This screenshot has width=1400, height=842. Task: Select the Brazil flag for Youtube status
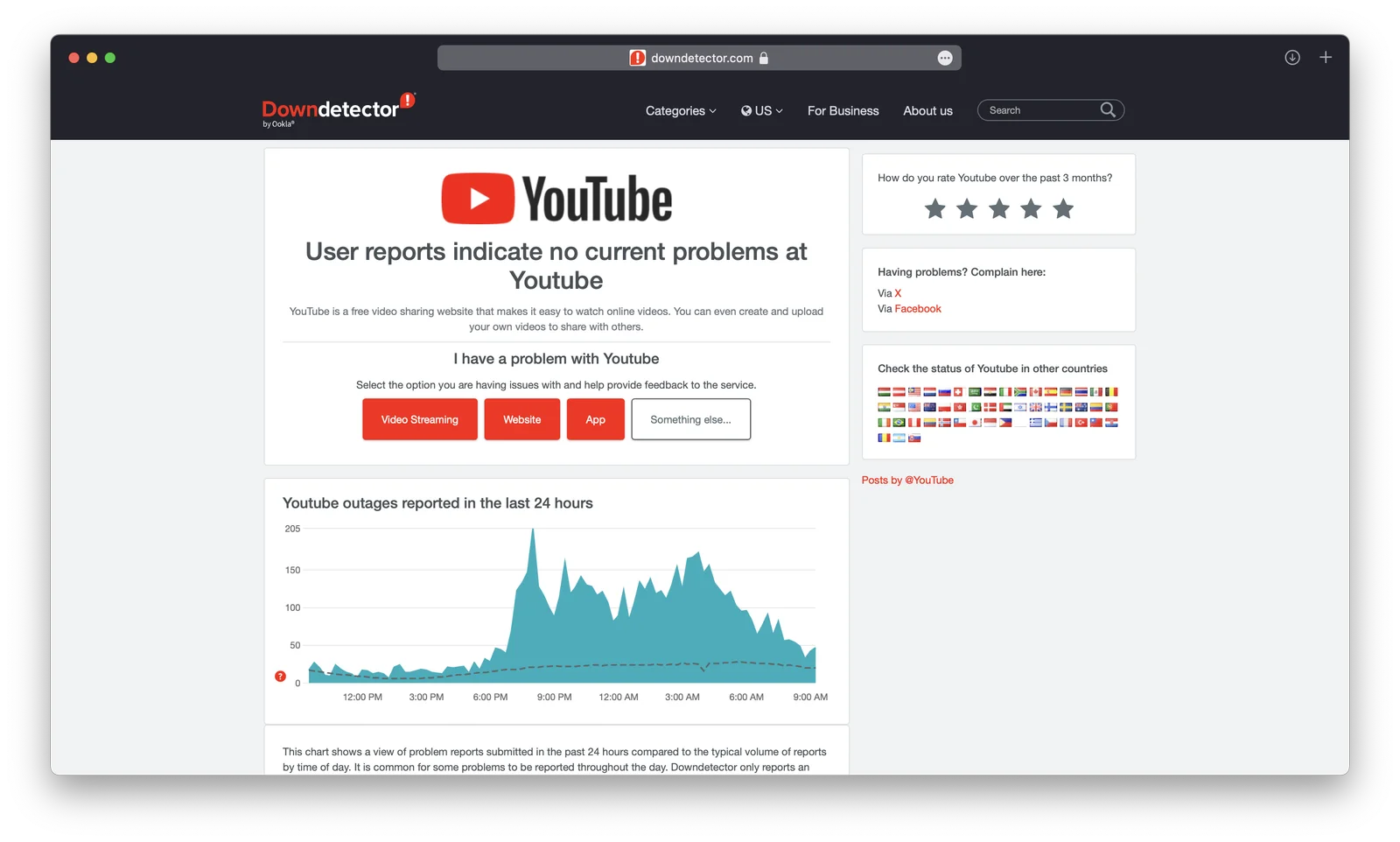click(x=898, y=422)
